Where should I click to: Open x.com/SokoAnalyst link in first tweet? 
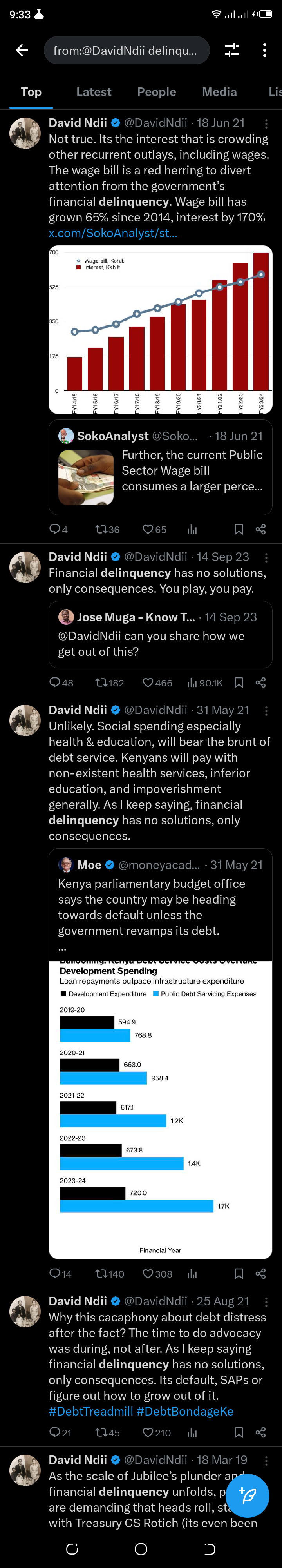click(x=113, y=233)
